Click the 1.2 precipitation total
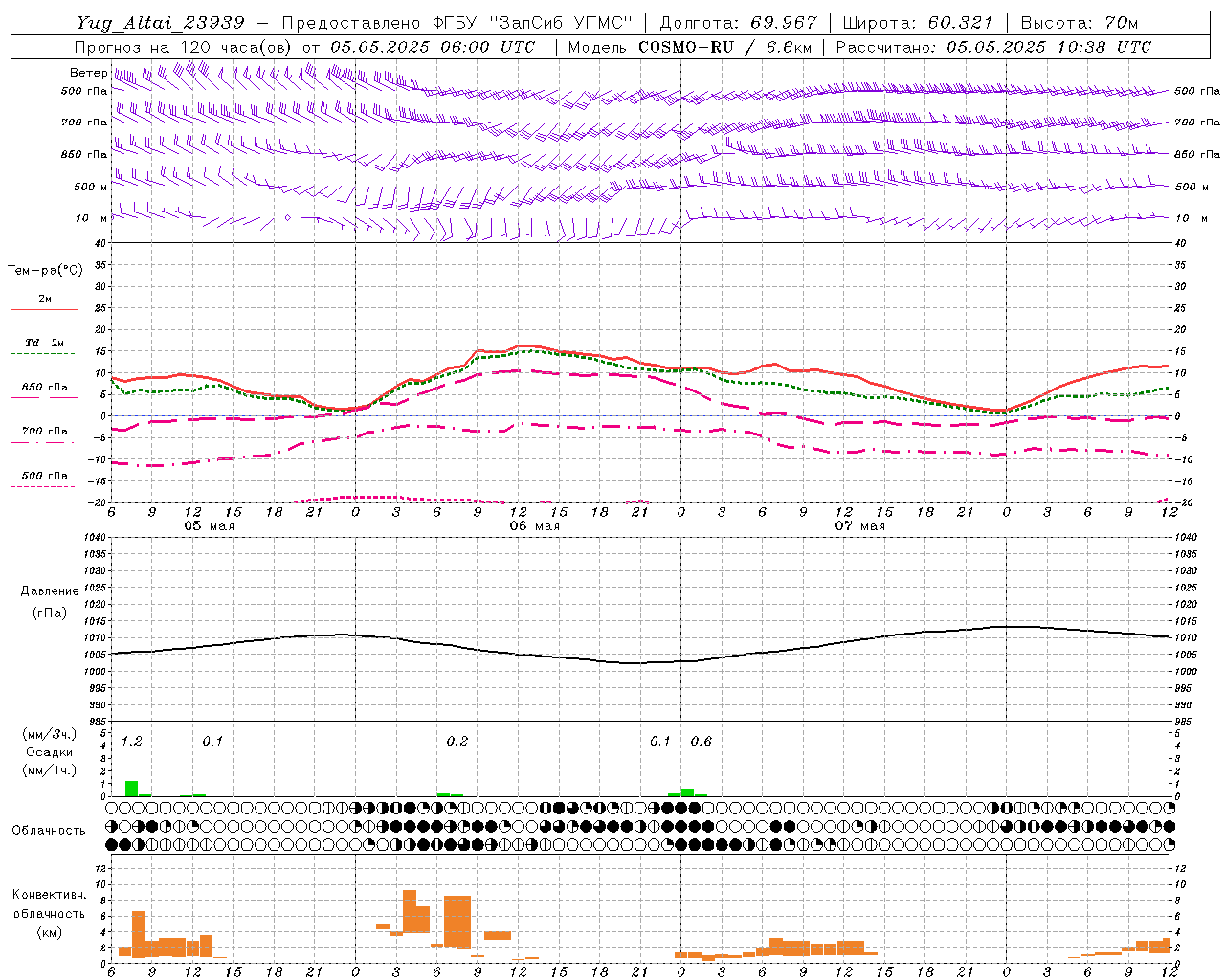 tap(131, 742)
